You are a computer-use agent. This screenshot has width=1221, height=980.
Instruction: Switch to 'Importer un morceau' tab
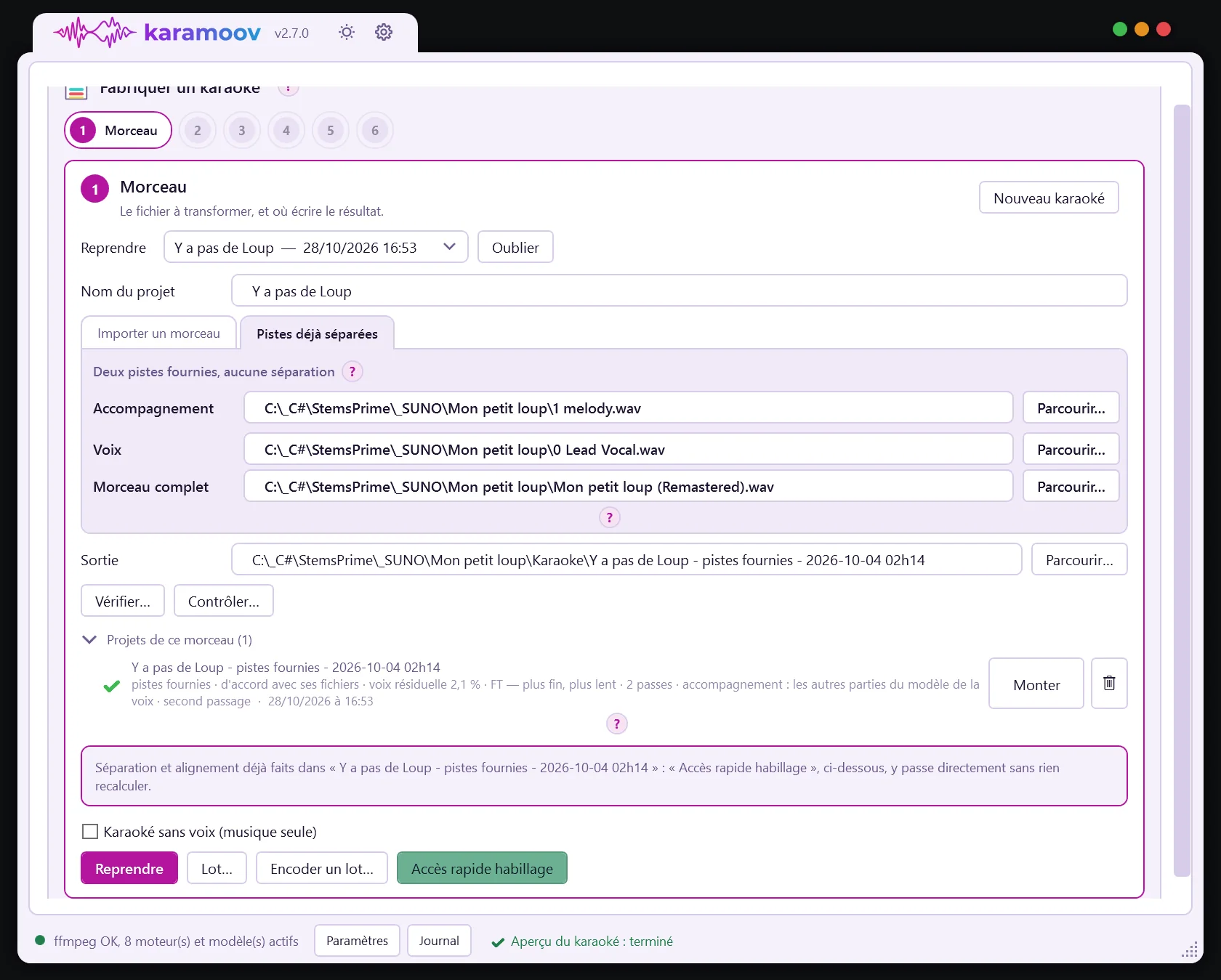[158, 333]
